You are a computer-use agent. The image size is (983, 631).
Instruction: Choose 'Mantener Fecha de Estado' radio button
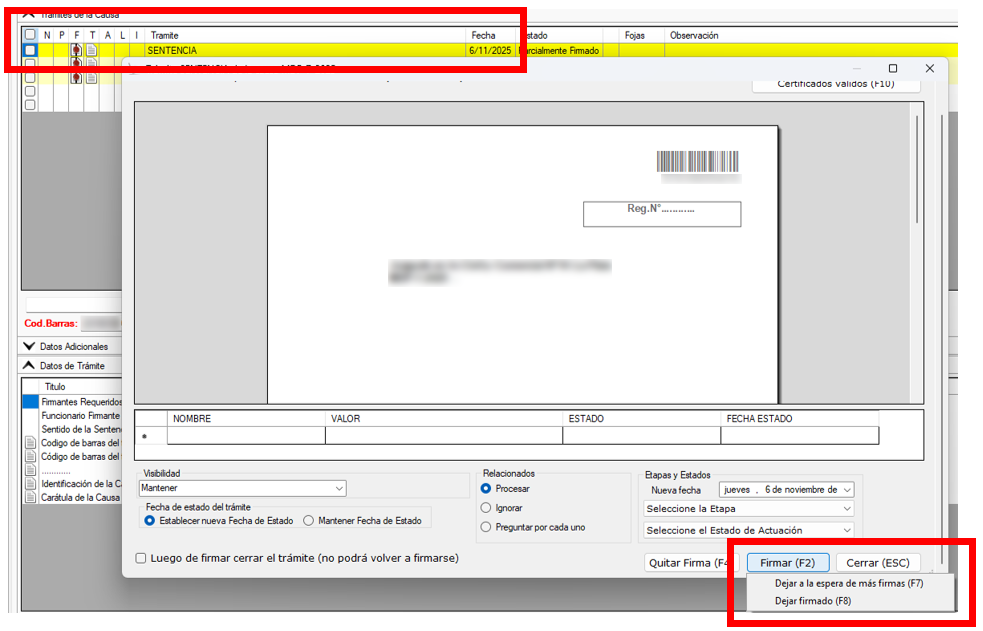pyautogui.click(x=309, y=520)
